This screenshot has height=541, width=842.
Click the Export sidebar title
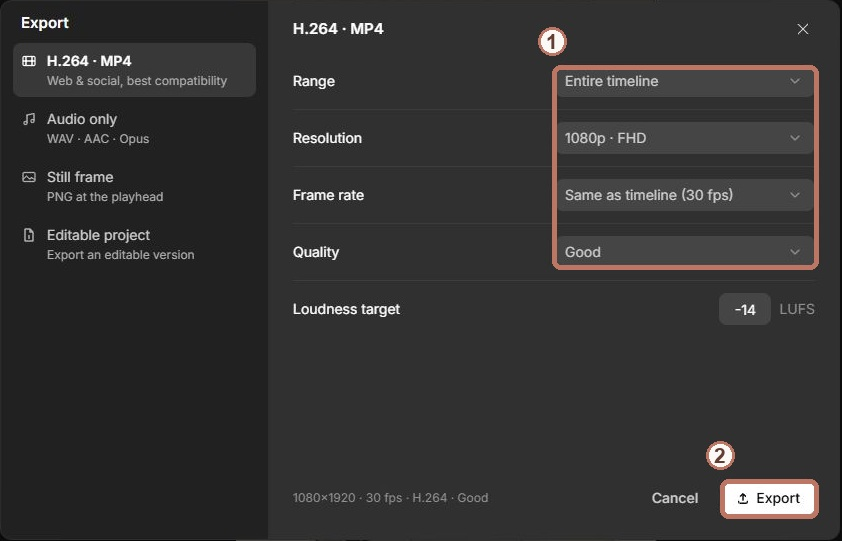pyautogui.click(x=45, y=23)
